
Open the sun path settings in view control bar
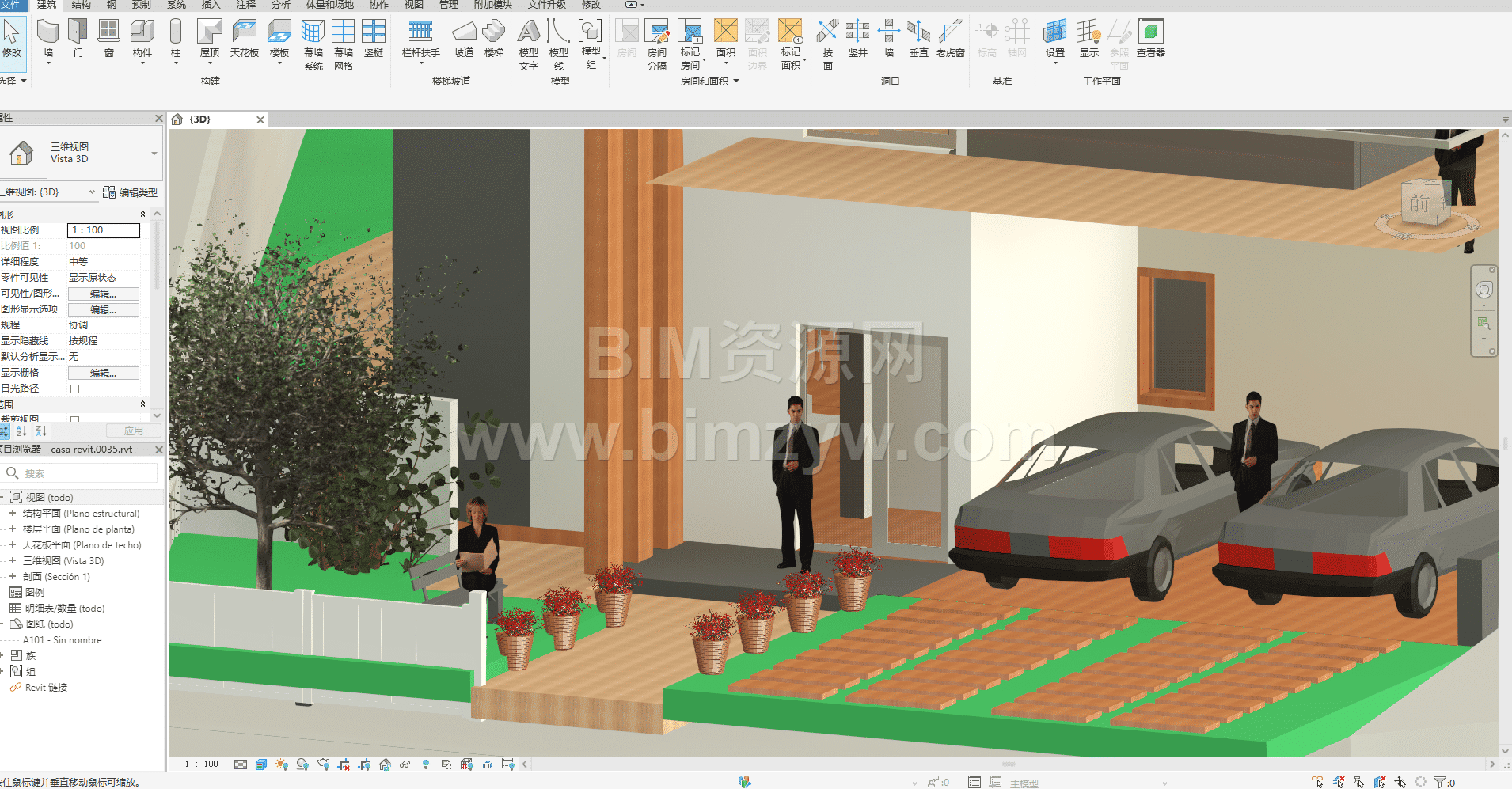(x=282, y=764)
